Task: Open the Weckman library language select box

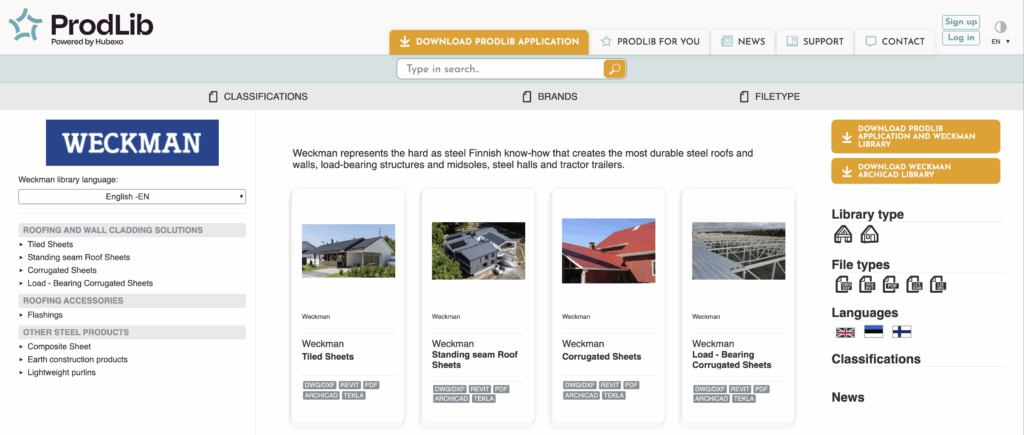Action: (132, 196)
